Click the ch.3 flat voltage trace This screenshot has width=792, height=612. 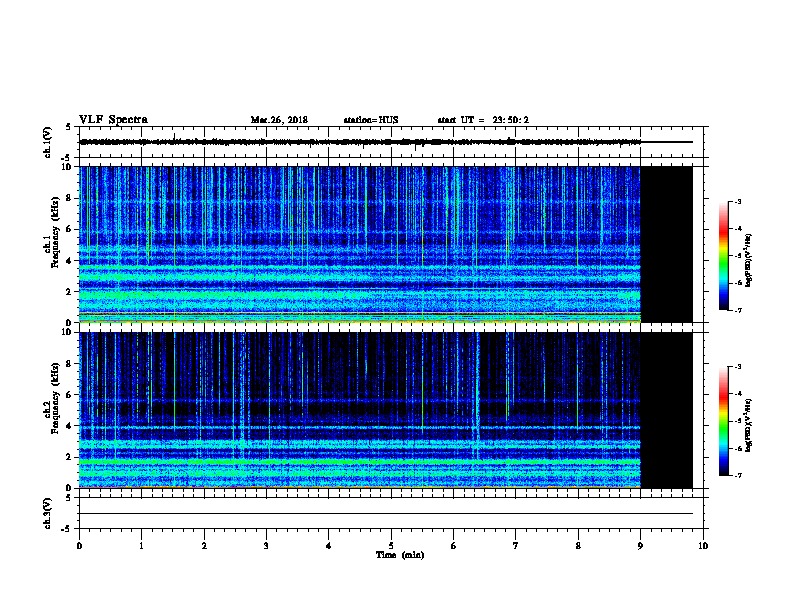coord(386,514)
